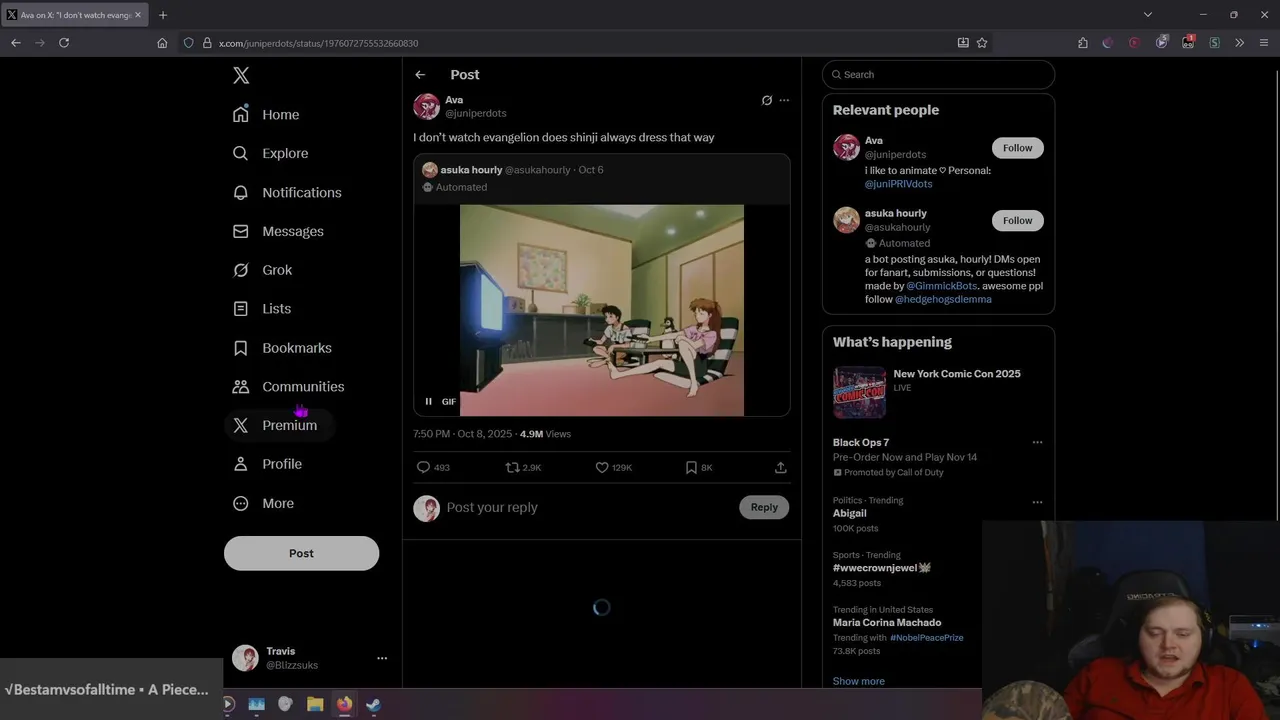Click the large Post button in sidebar

301,553
